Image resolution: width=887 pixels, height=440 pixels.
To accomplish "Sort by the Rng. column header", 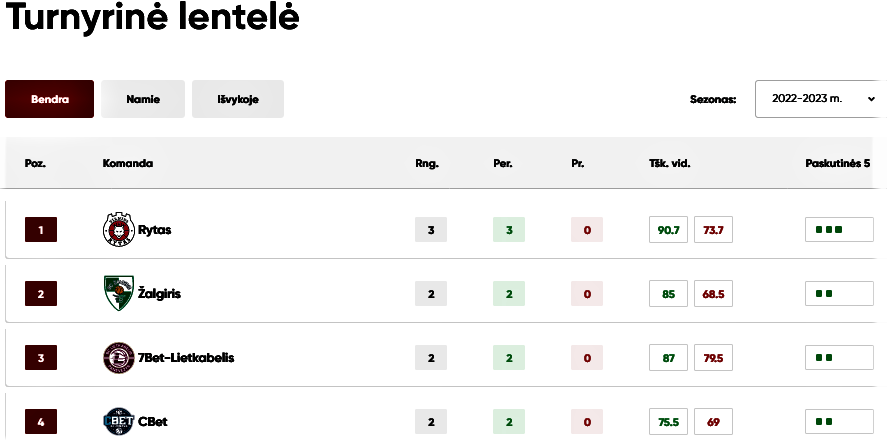I will [x=427, y=163].
